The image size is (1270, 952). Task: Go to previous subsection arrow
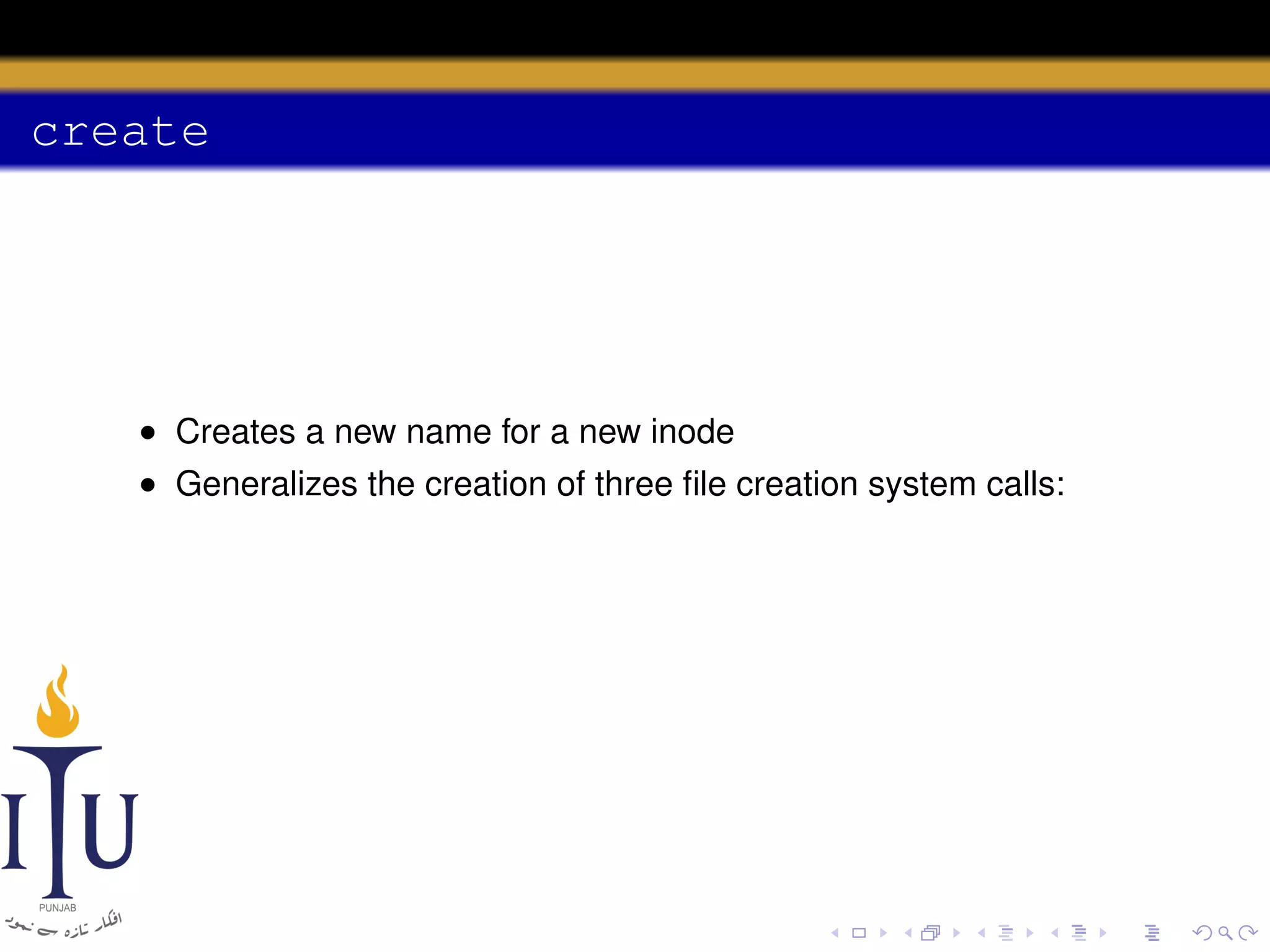point(981,933)
